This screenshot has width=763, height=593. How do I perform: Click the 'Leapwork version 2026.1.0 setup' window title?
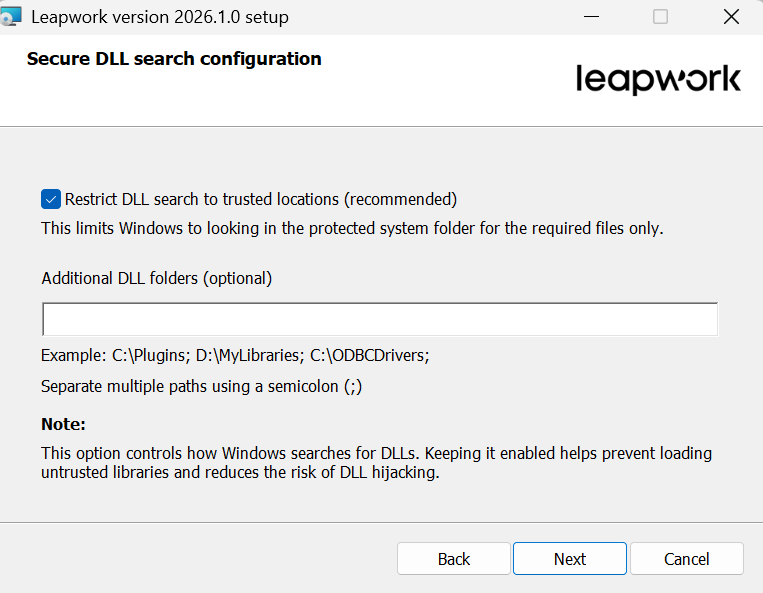[x=160, y=17]
